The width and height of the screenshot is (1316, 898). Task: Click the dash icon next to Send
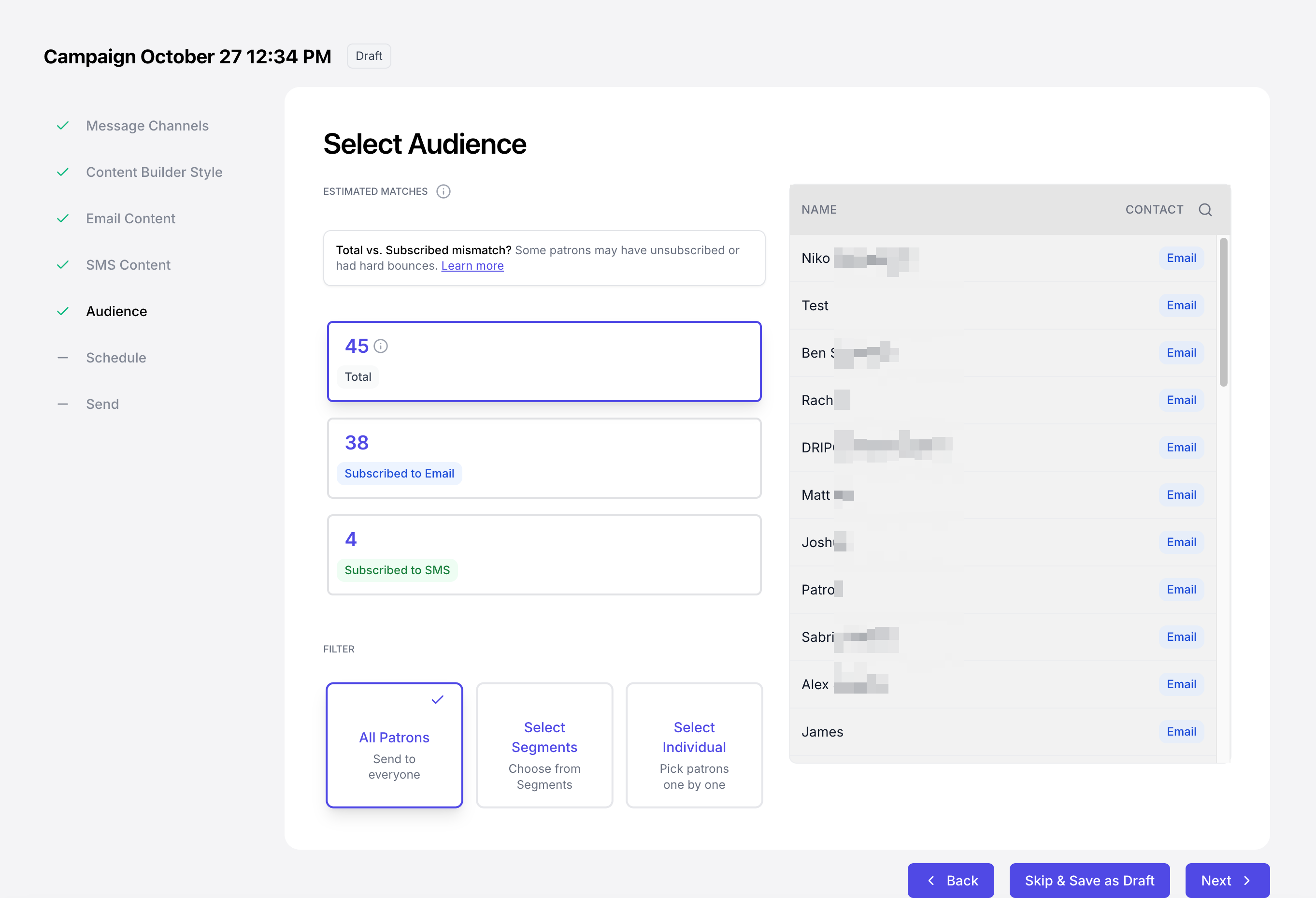click(x=63, y=404)
